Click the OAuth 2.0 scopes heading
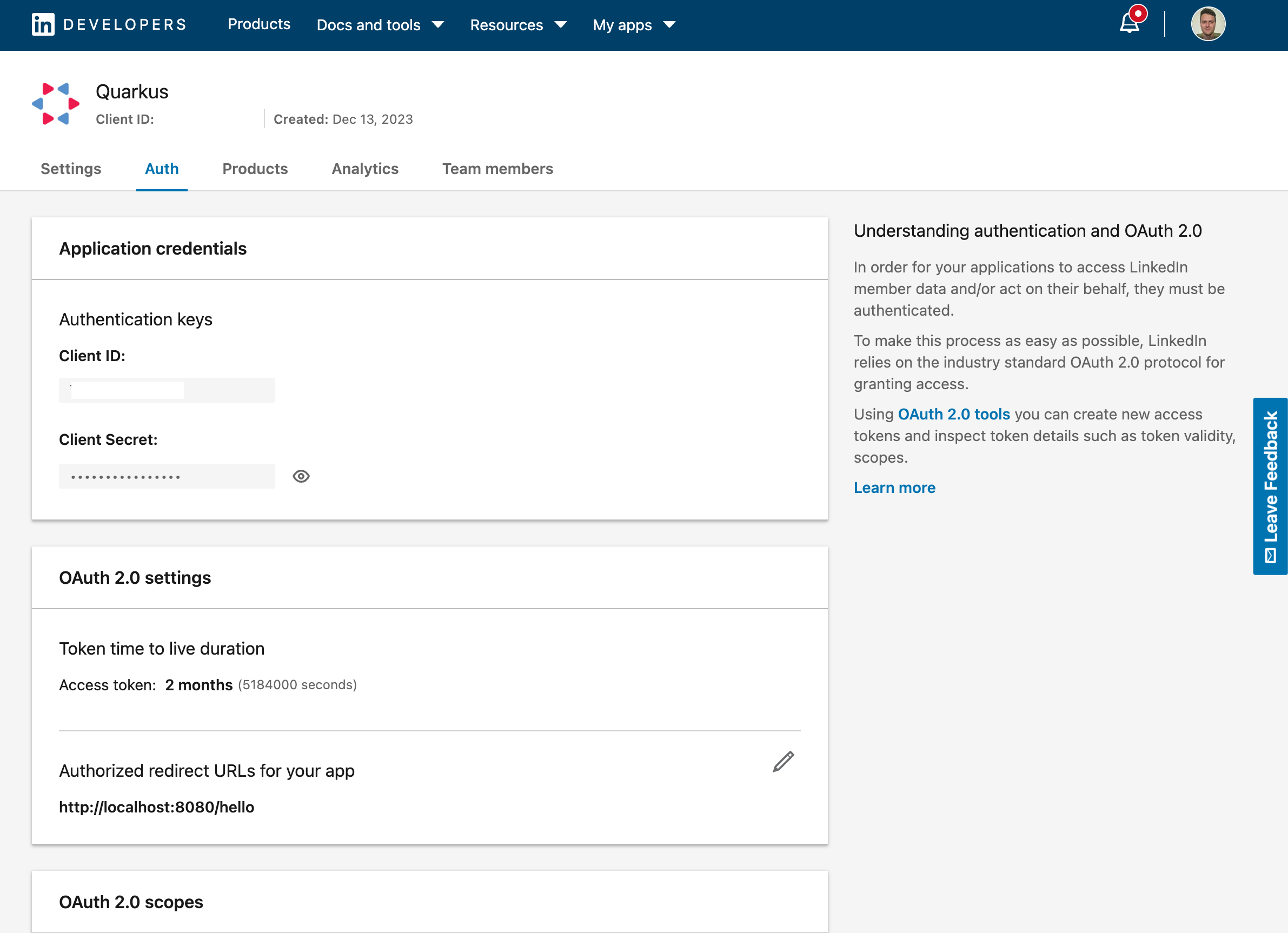The width and height of the screenshot is (1288, 933). point(131,902)
